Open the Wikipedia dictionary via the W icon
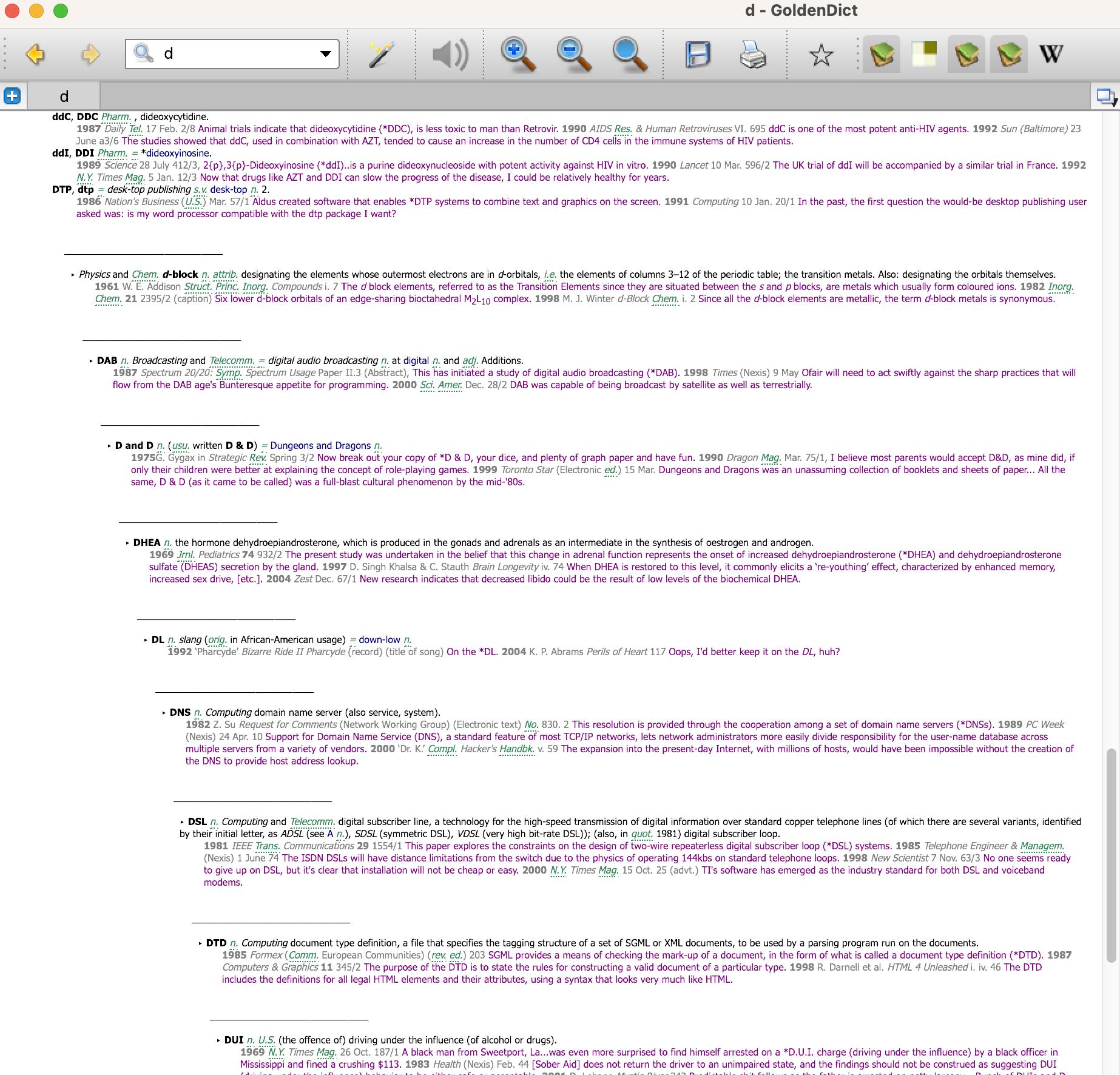The width and height of the screenshot is (1120, 1075). click(1050, 53)
